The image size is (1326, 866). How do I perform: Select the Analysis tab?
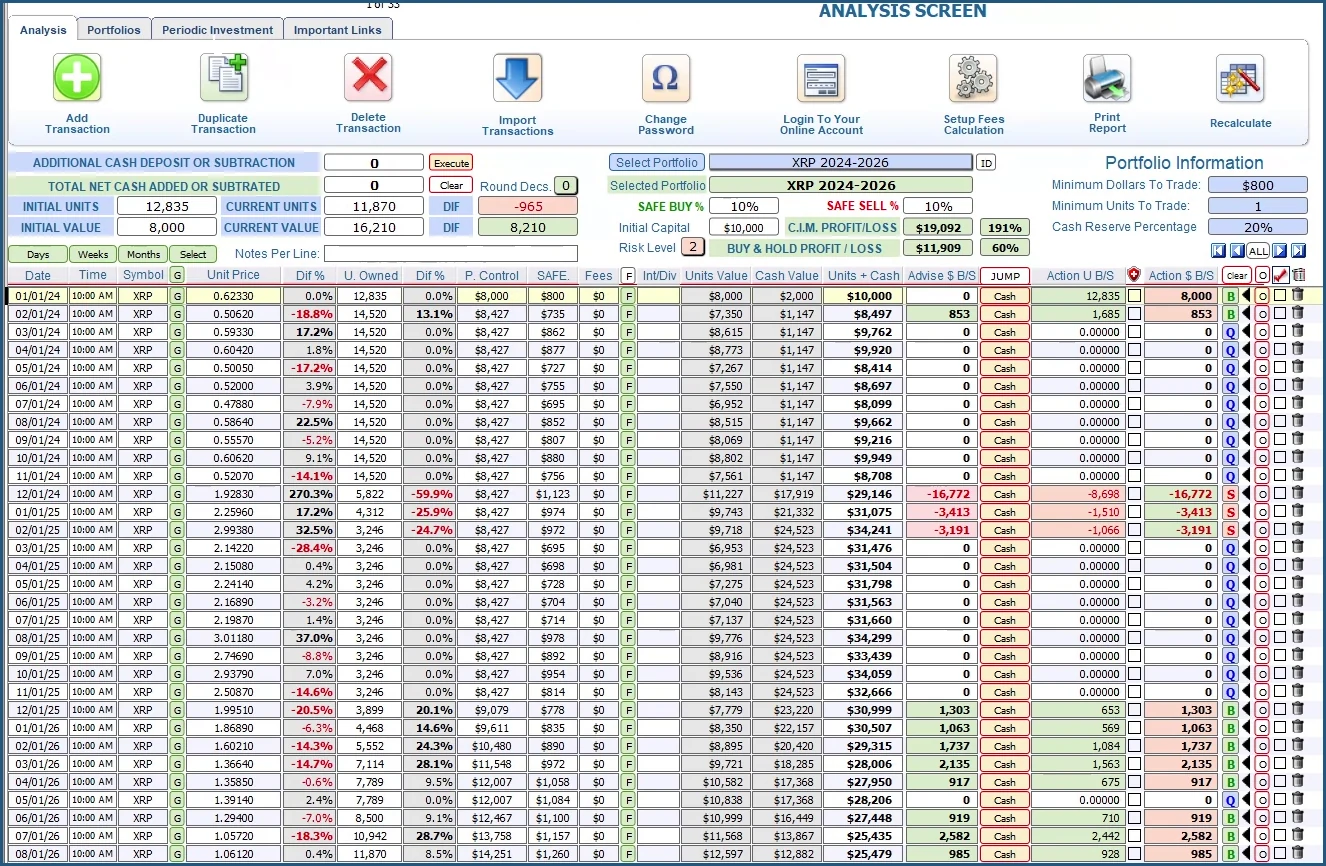(43, 30)
